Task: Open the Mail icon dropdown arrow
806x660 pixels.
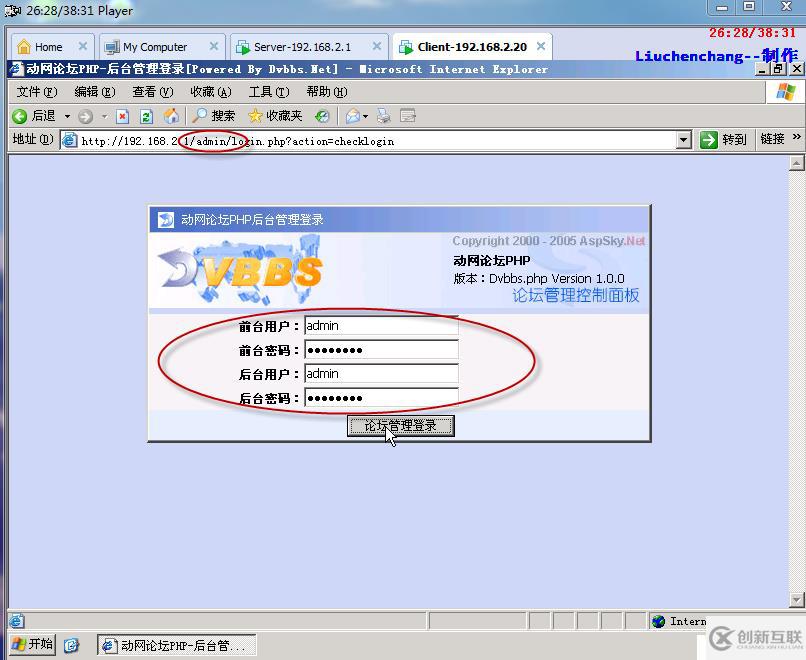Action: [365, 117]
